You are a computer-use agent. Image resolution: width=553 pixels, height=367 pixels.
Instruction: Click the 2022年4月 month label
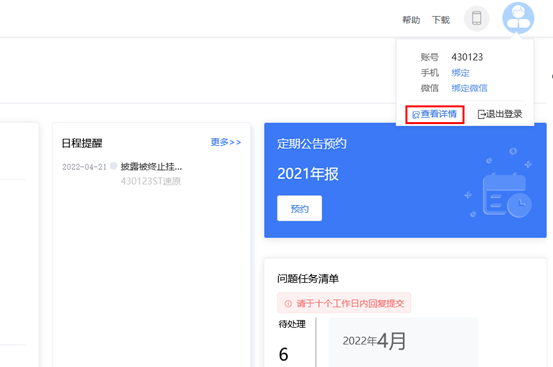374,341
